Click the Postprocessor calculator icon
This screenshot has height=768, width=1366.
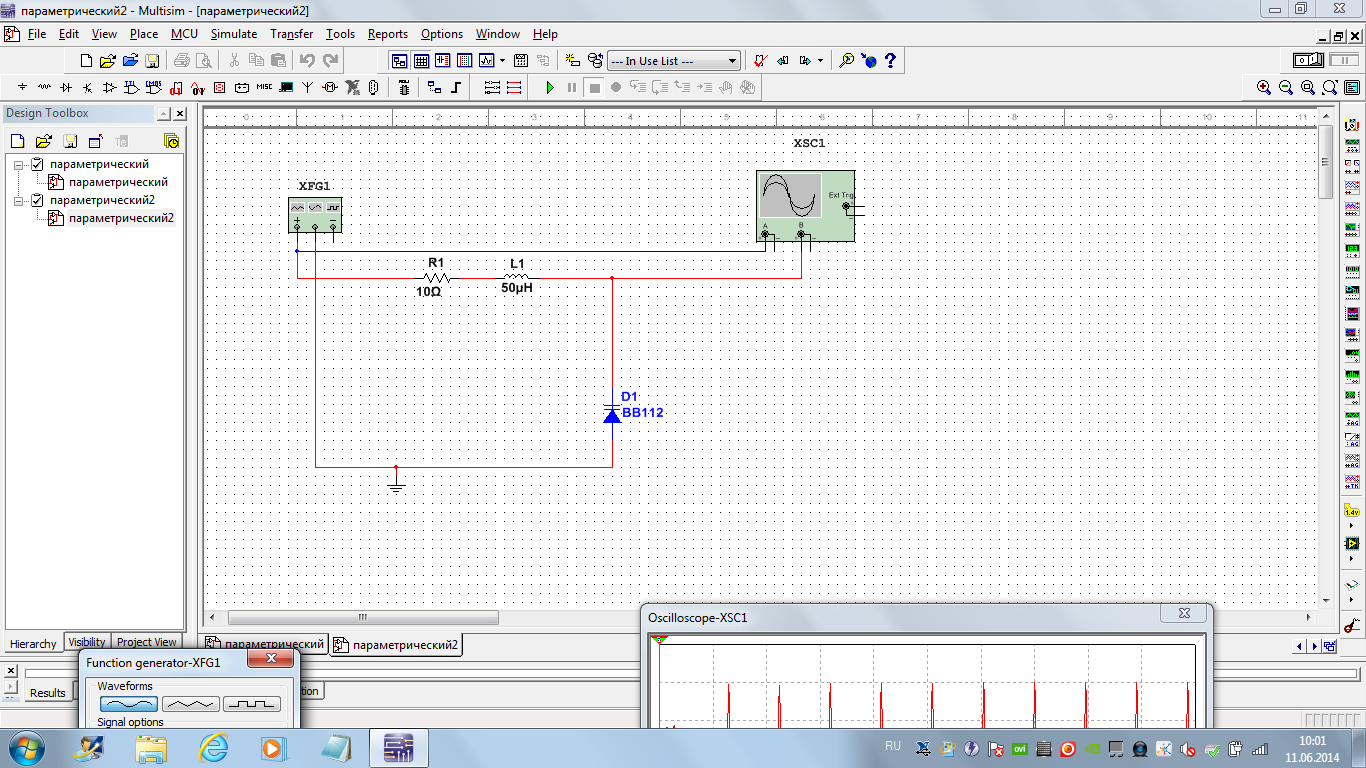coord(520,61)
